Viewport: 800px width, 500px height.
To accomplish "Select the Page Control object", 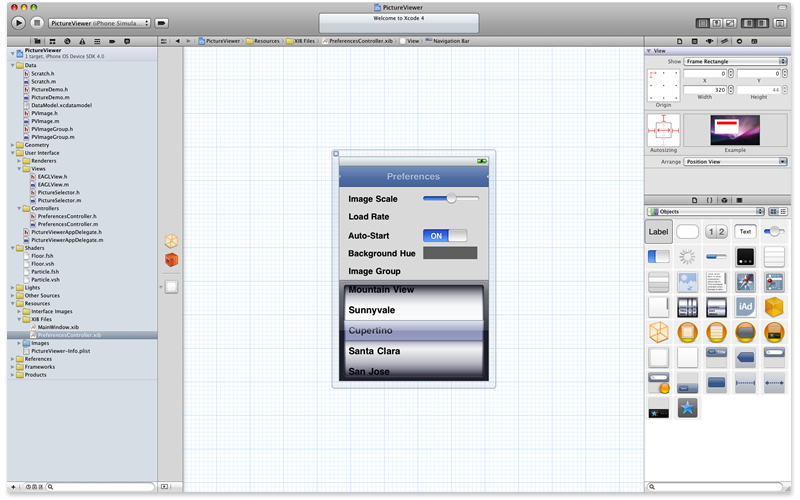I will pyautogui.click(x=745, y=257).
